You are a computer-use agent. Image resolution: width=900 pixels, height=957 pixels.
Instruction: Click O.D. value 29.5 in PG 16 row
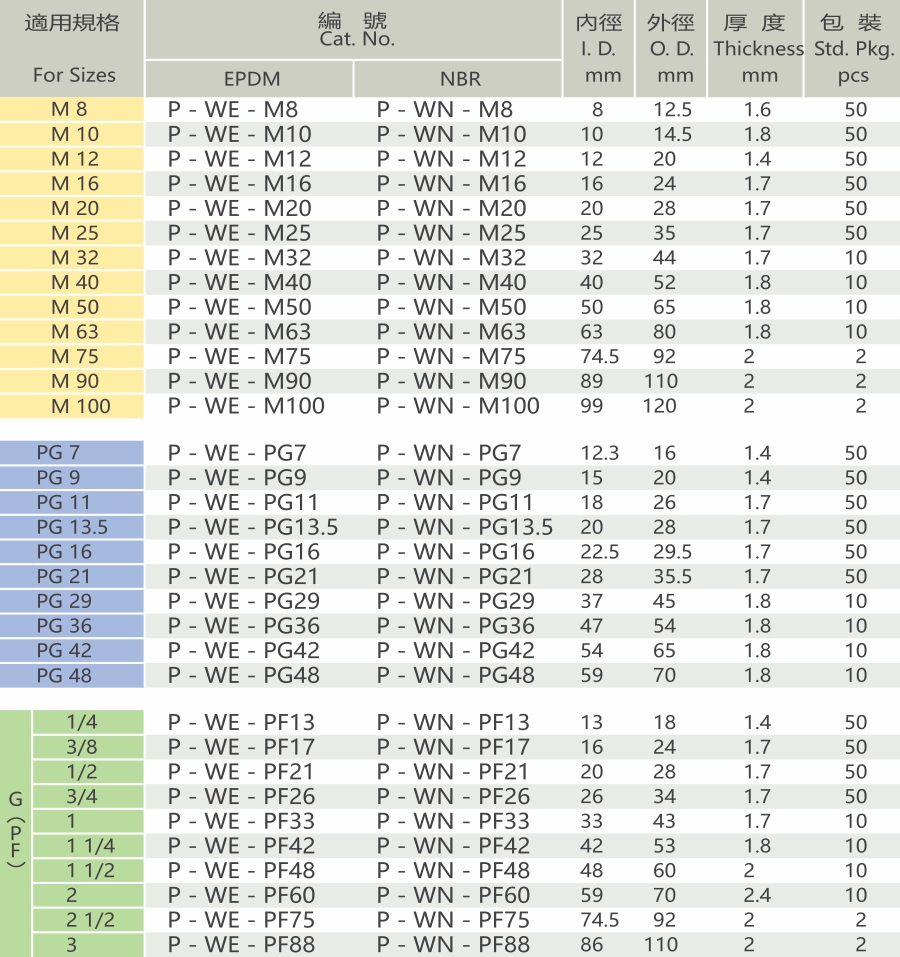point(672,552)
